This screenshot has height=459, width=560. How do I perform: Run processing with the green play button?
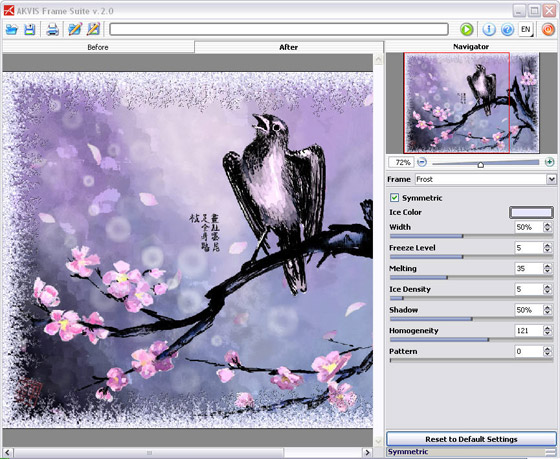pyautogui.click(x=466, y=29)
